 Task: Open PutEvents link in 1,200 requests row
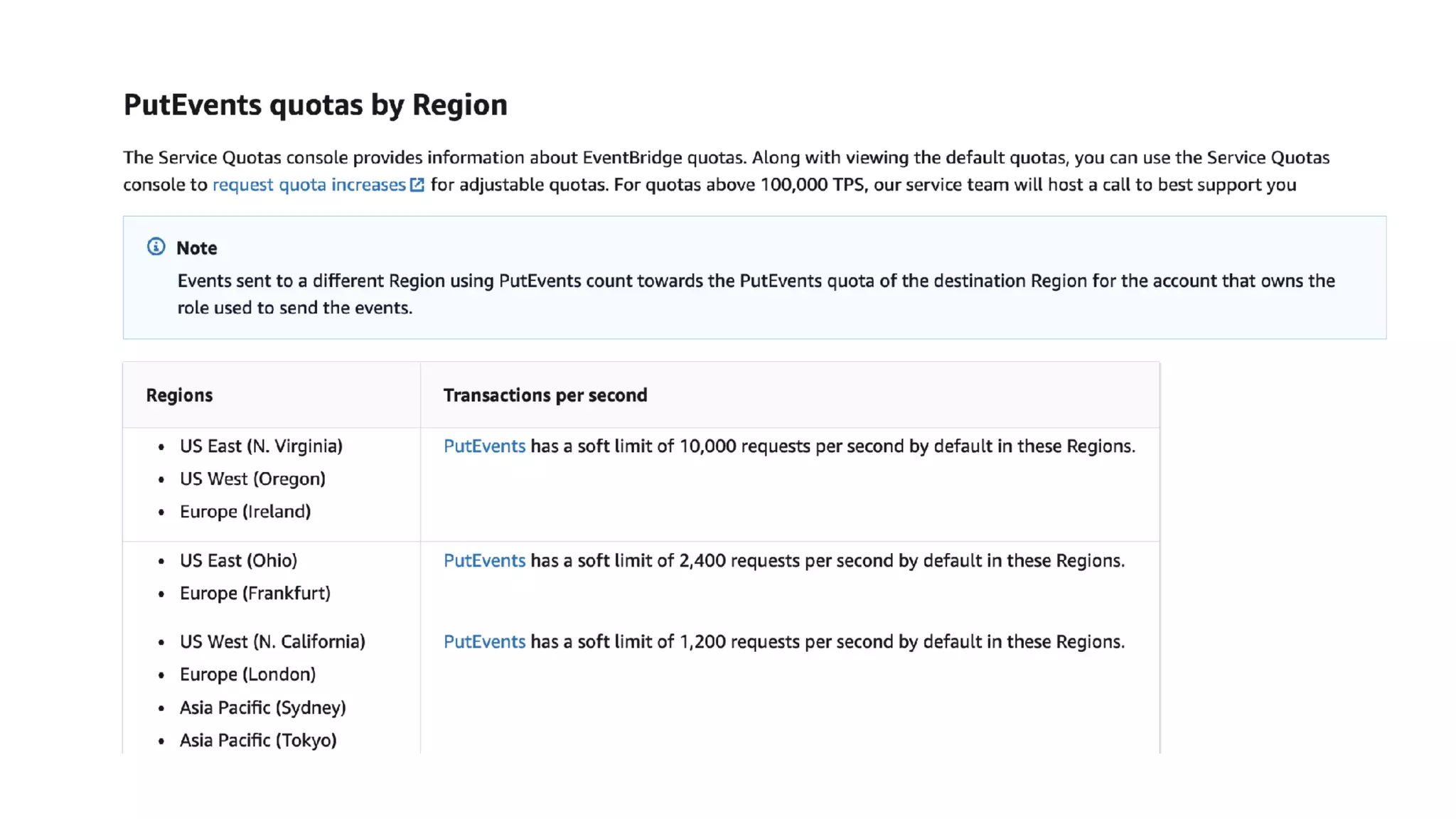click(x=484, y=641)
